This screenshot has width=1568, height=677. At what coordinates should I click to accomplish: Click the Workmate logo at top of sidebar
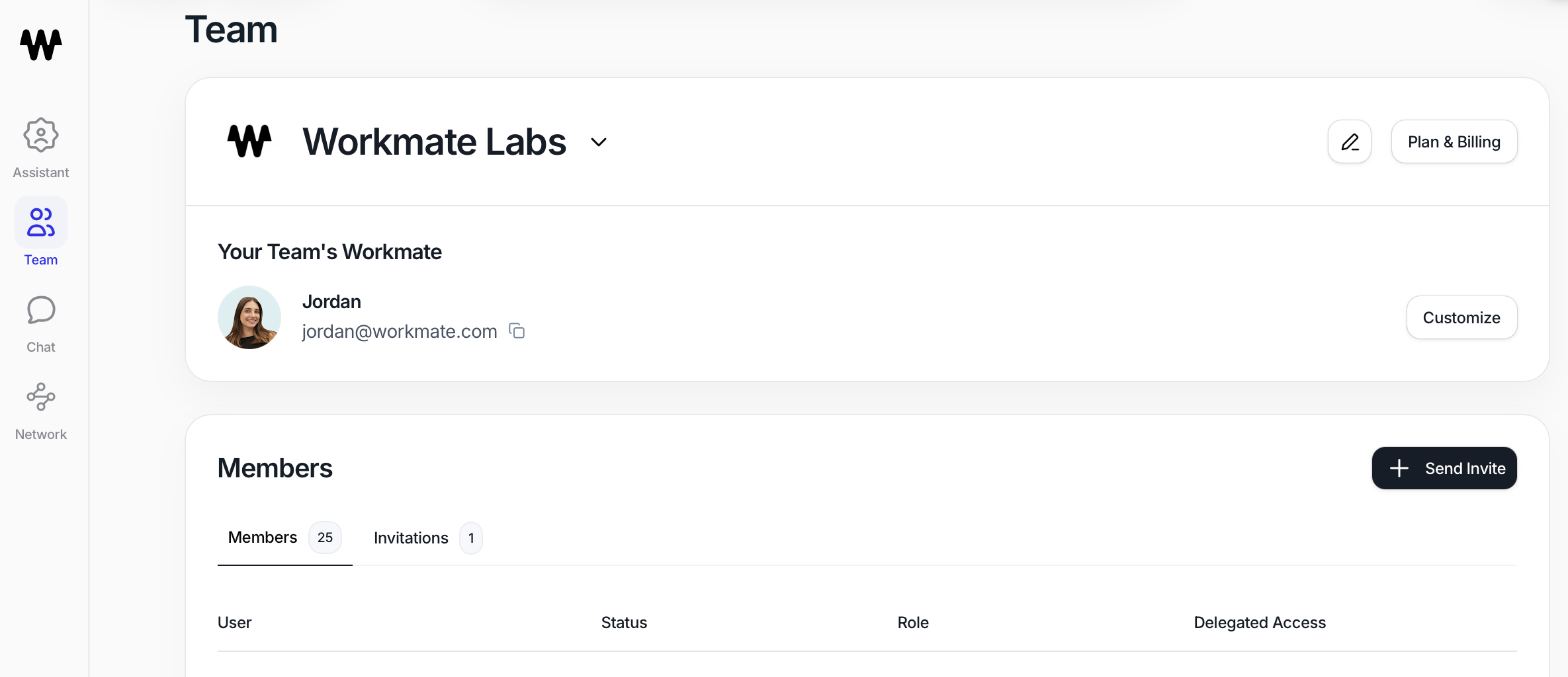pos(41,44)
